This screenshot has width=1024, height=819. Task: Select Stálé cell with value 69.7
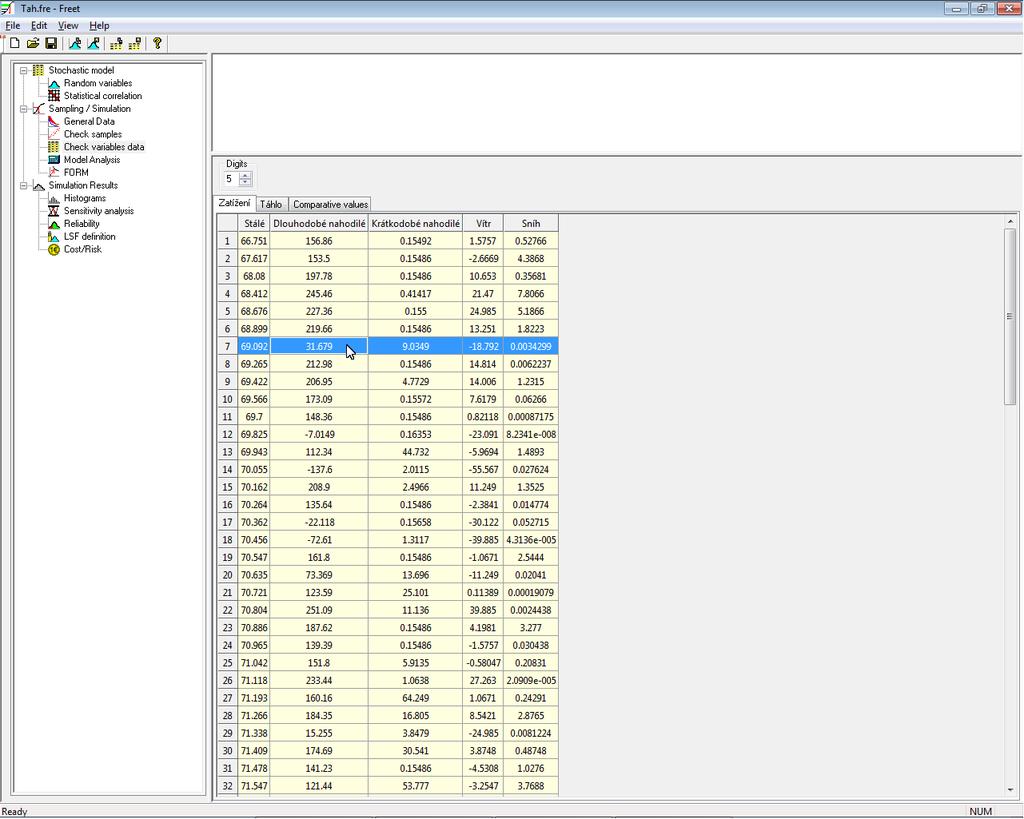click(x=254, y=417)
